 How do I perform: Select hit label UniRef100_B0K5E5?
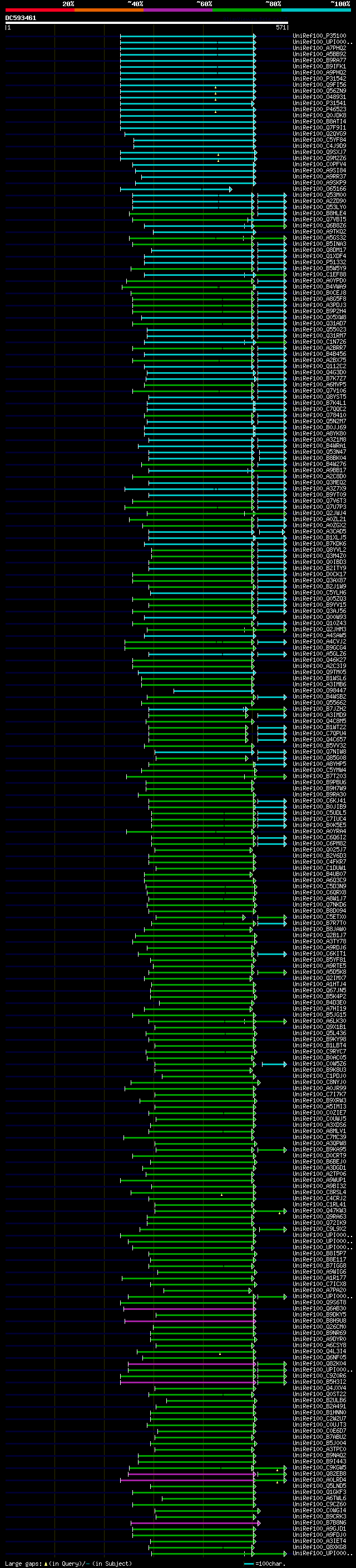click(x=319, y=825)
